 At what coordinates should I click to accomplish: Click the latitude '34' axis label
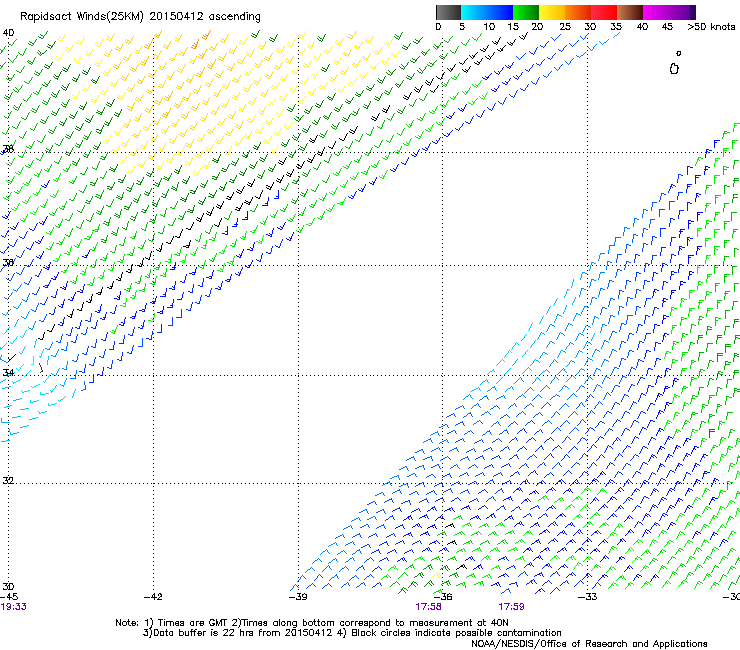coord(8,372)
